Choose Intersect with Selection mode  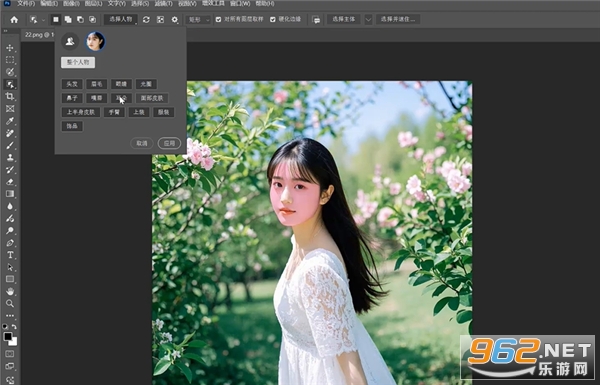(x=93, y=19)
